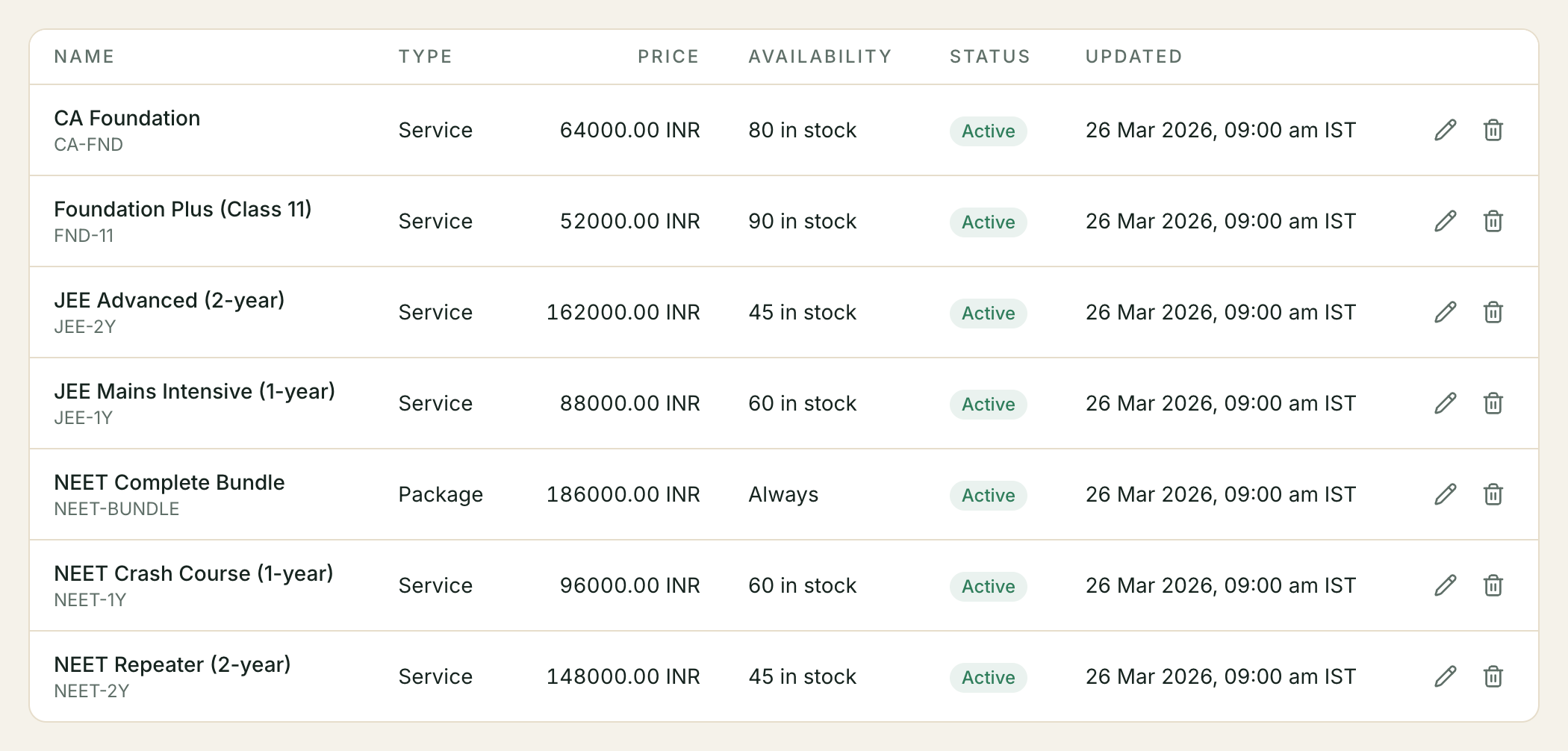The height and width of the screenshot is (751, 1568).
Task: Edit Foundation Plus (Class 11) entry
Action: (1446, 221)
